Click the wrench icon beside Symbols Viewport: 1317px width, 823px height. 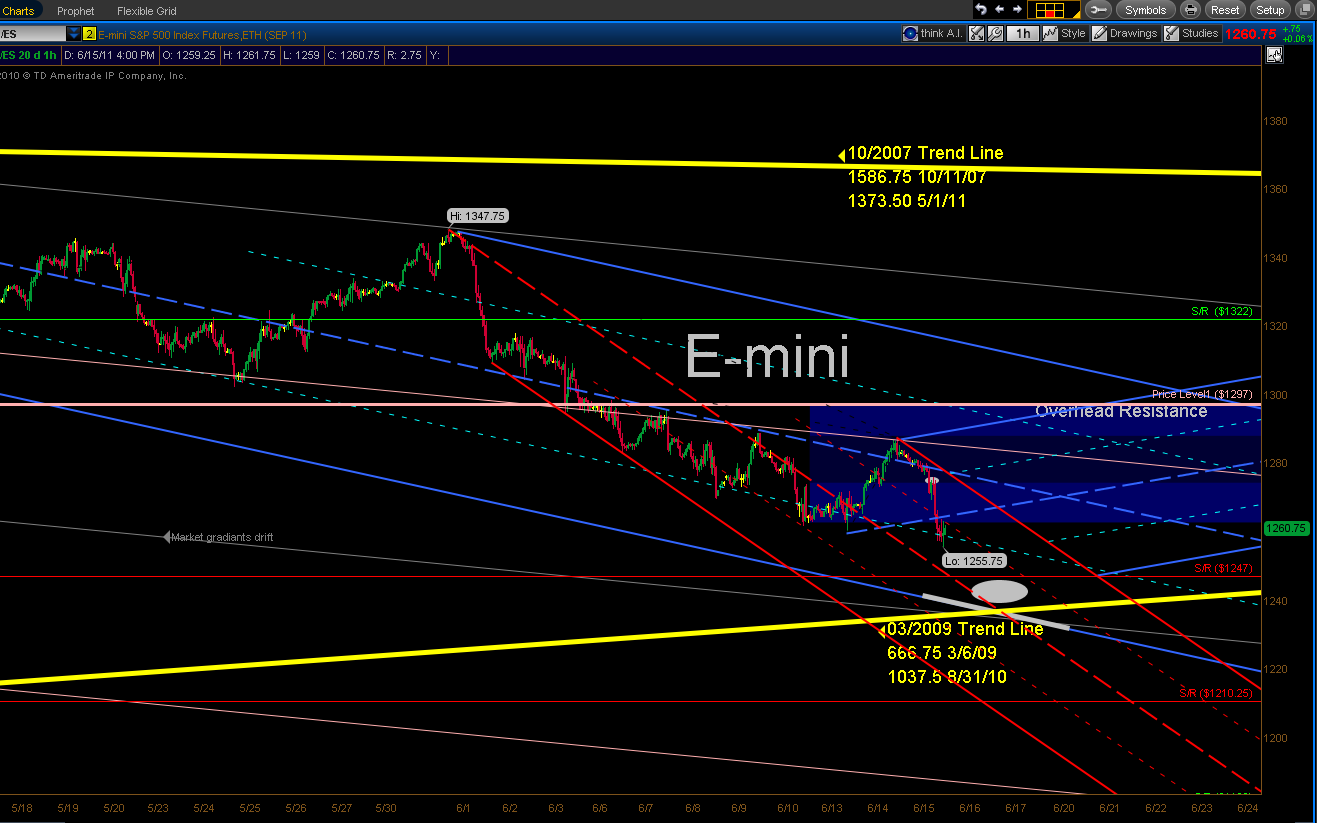(x=1098, y=10)
